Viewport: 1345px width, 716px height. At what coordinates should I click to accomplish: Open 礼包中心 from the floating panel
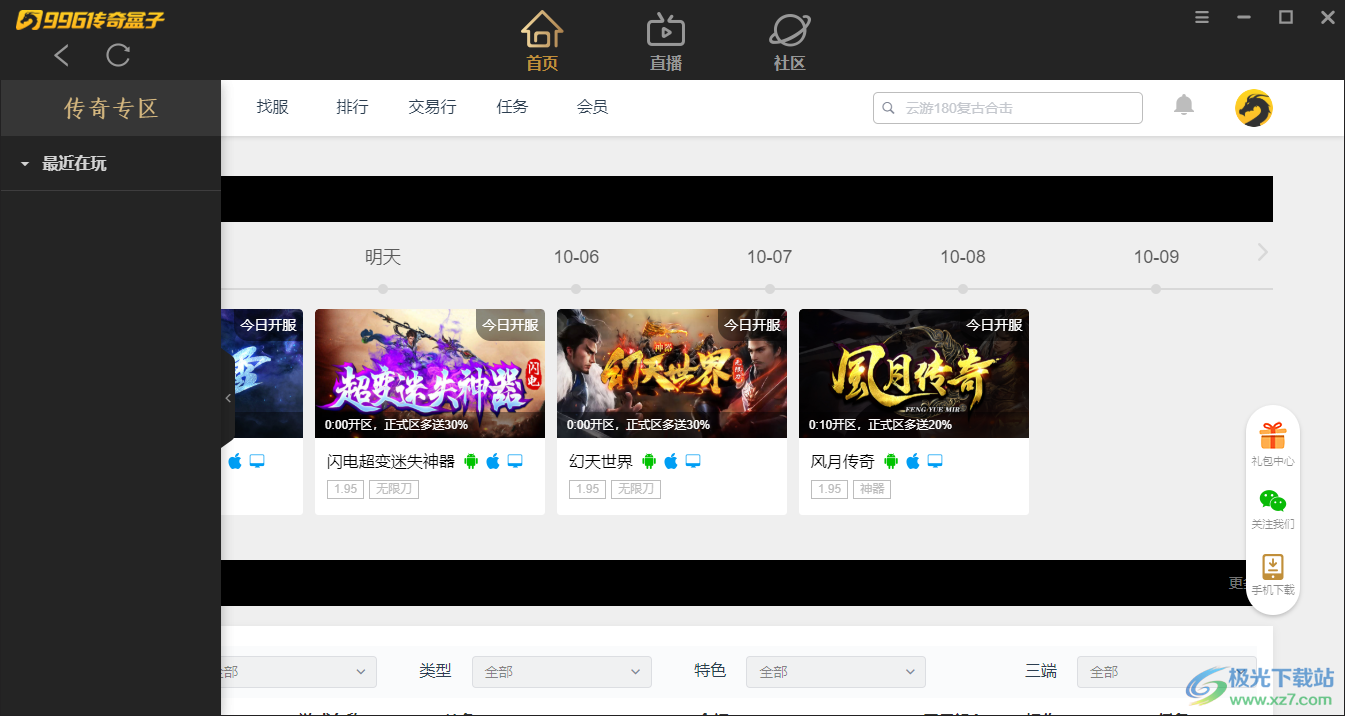tap(1272, 444)
